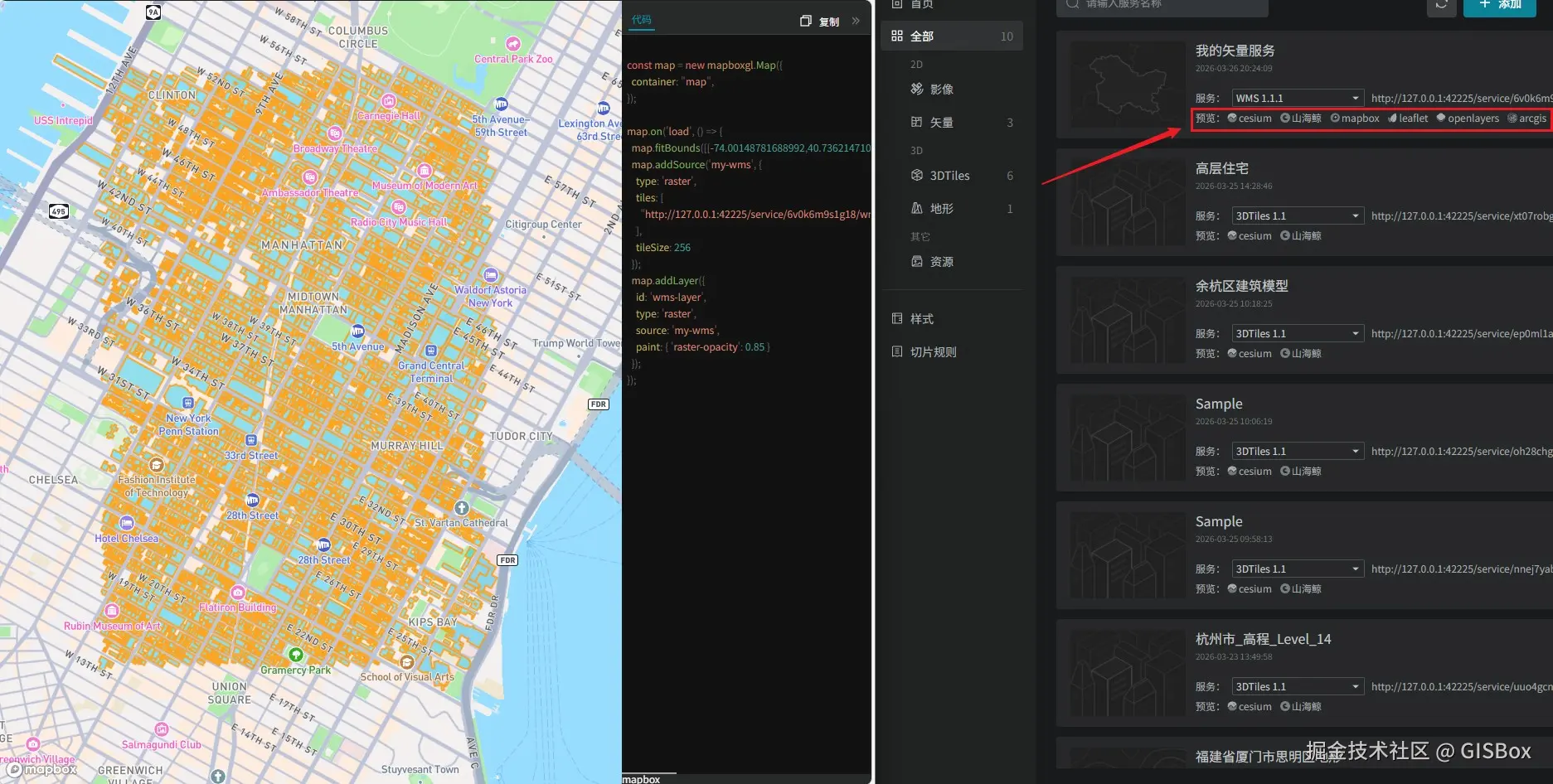Focus the service name search field
Screen dimensions: 1553x784
[1162, 5]
